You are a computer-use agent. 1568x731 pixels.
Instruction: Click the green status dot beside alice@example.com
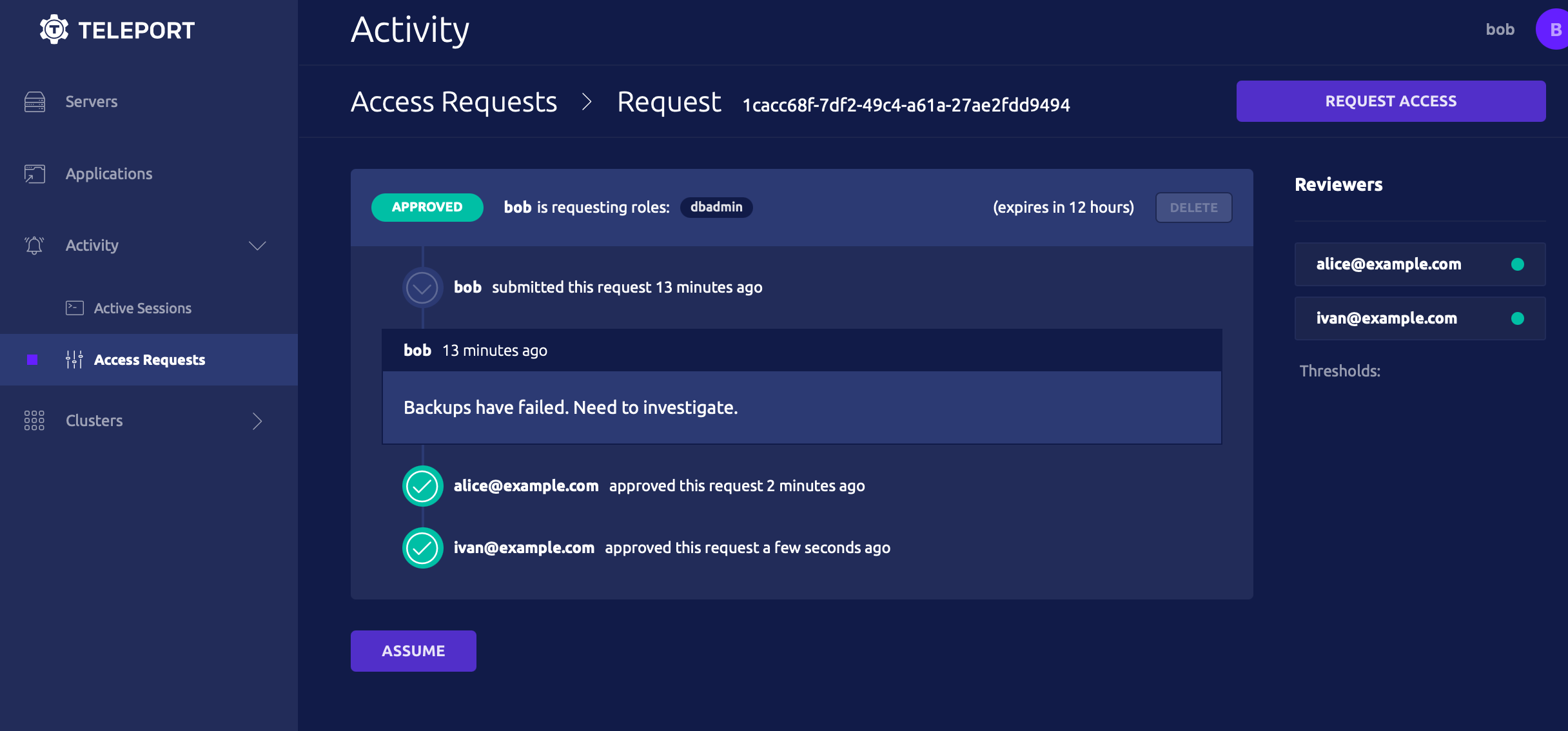1518,264
